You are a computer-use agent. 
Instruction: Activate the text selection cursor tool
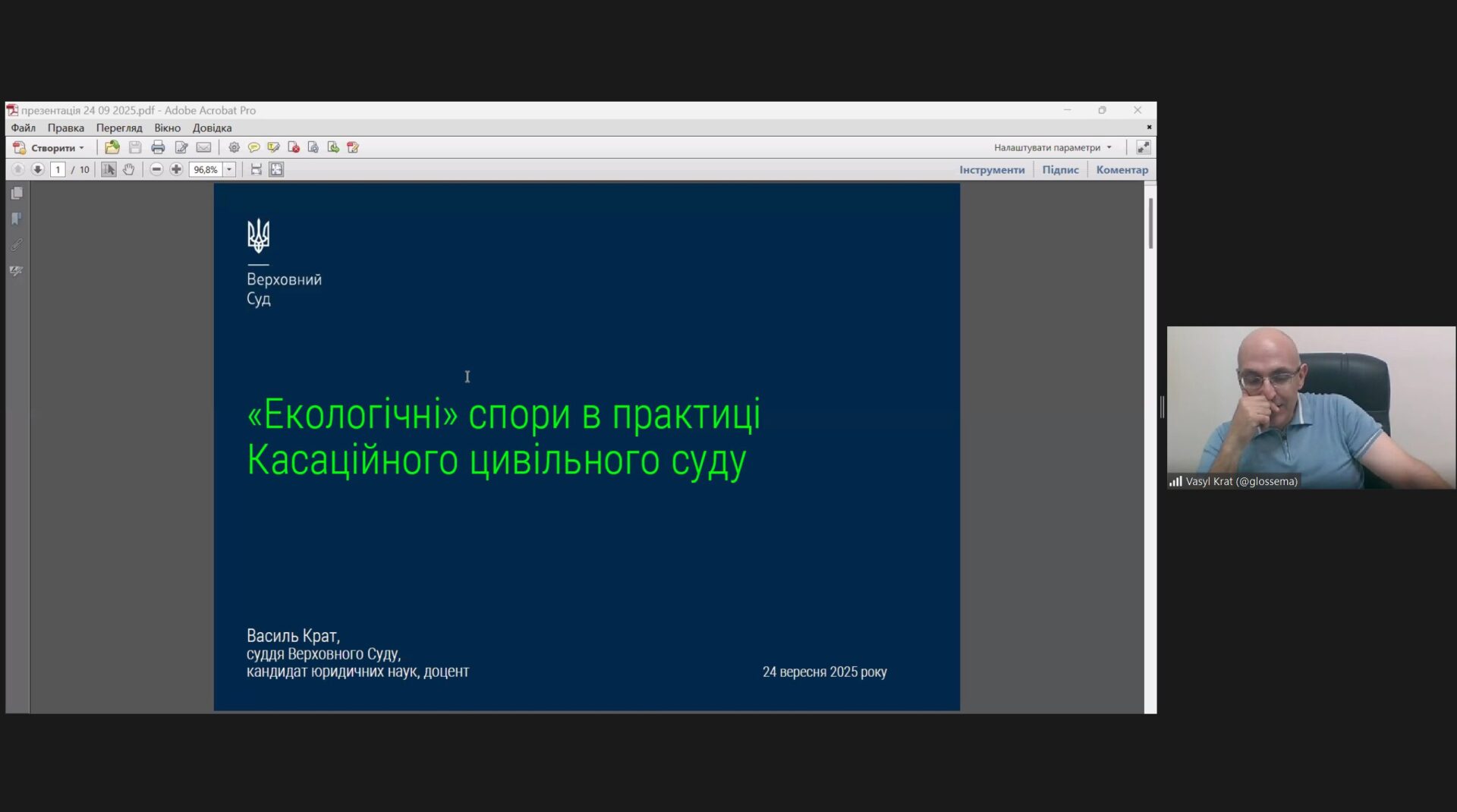tap(109, 169)
